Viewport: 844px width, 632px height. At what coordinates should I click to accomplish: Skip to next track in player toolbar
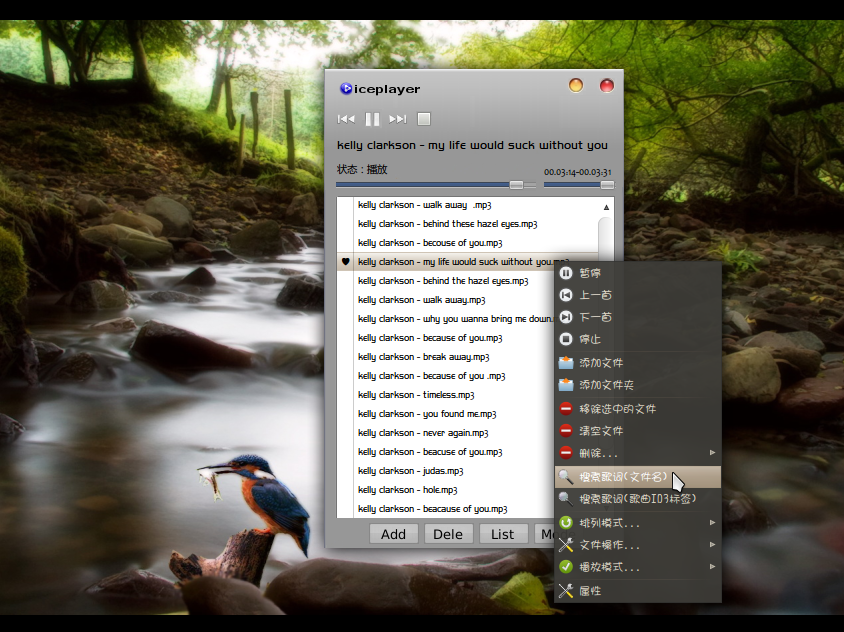pos(398,119)
